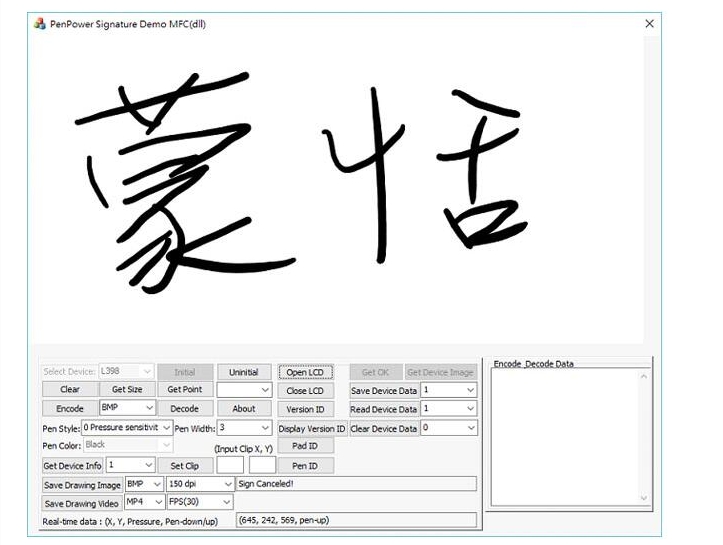
Task: Click the Read Device Data button
Action: pyautogui.click(x=384, y=409)
